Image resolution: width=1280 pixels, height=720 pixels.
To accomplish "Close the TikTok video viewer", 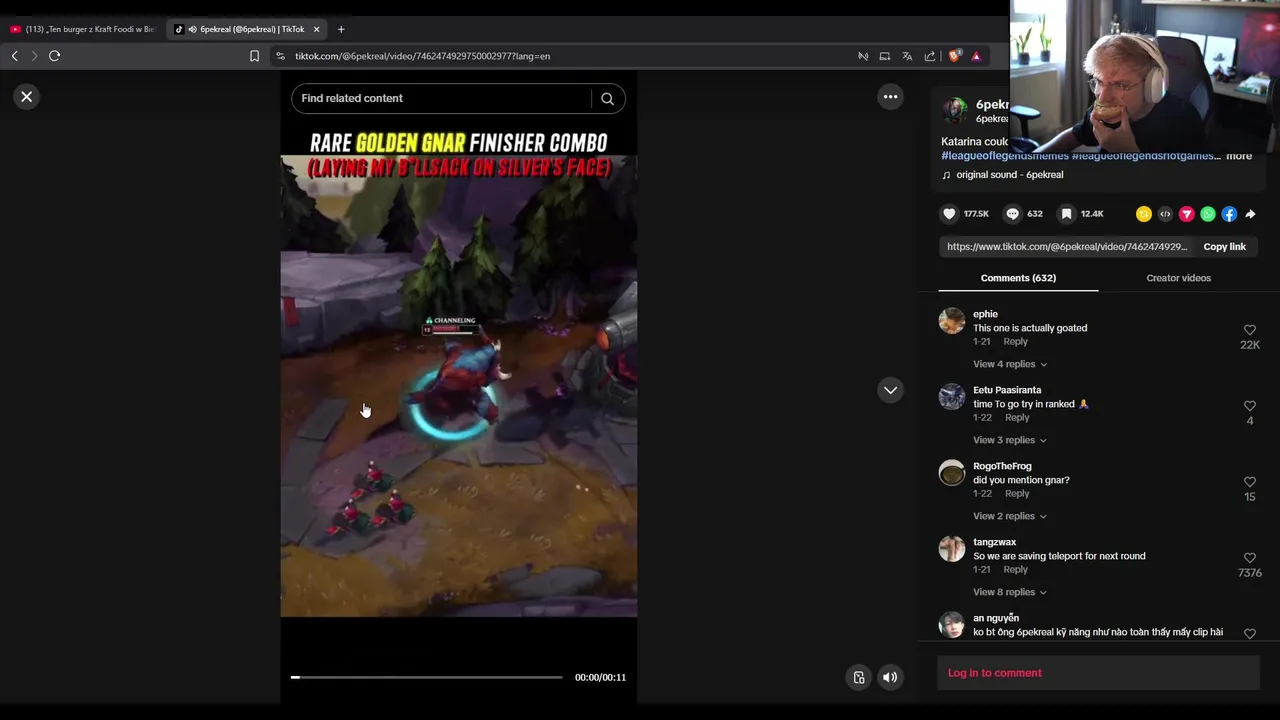I will tap(27, 97).
